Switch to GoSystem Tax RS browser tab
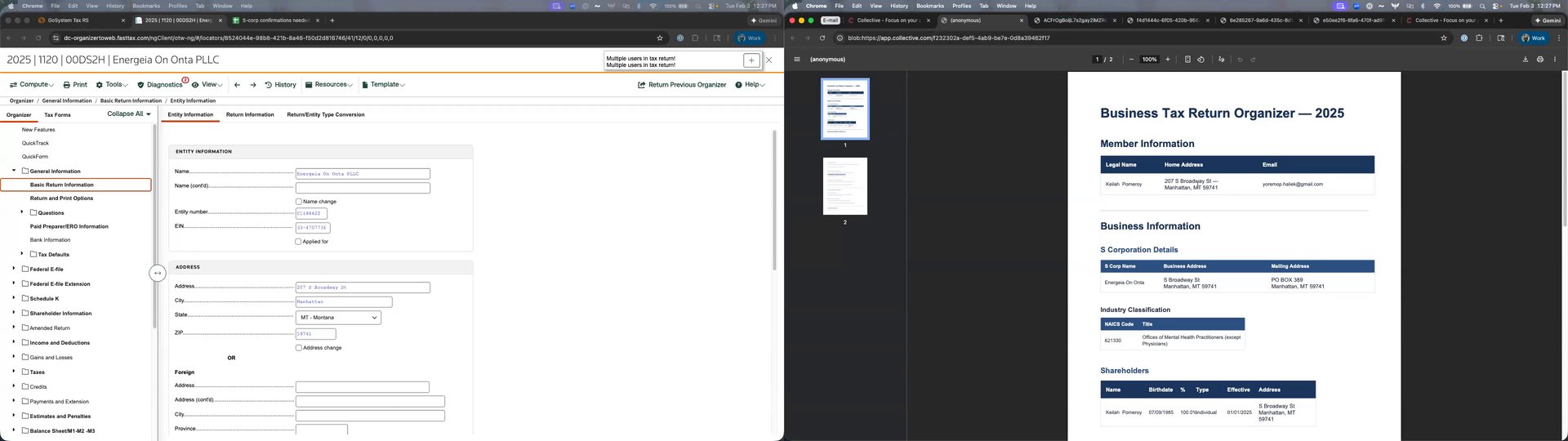 (78, 20)
